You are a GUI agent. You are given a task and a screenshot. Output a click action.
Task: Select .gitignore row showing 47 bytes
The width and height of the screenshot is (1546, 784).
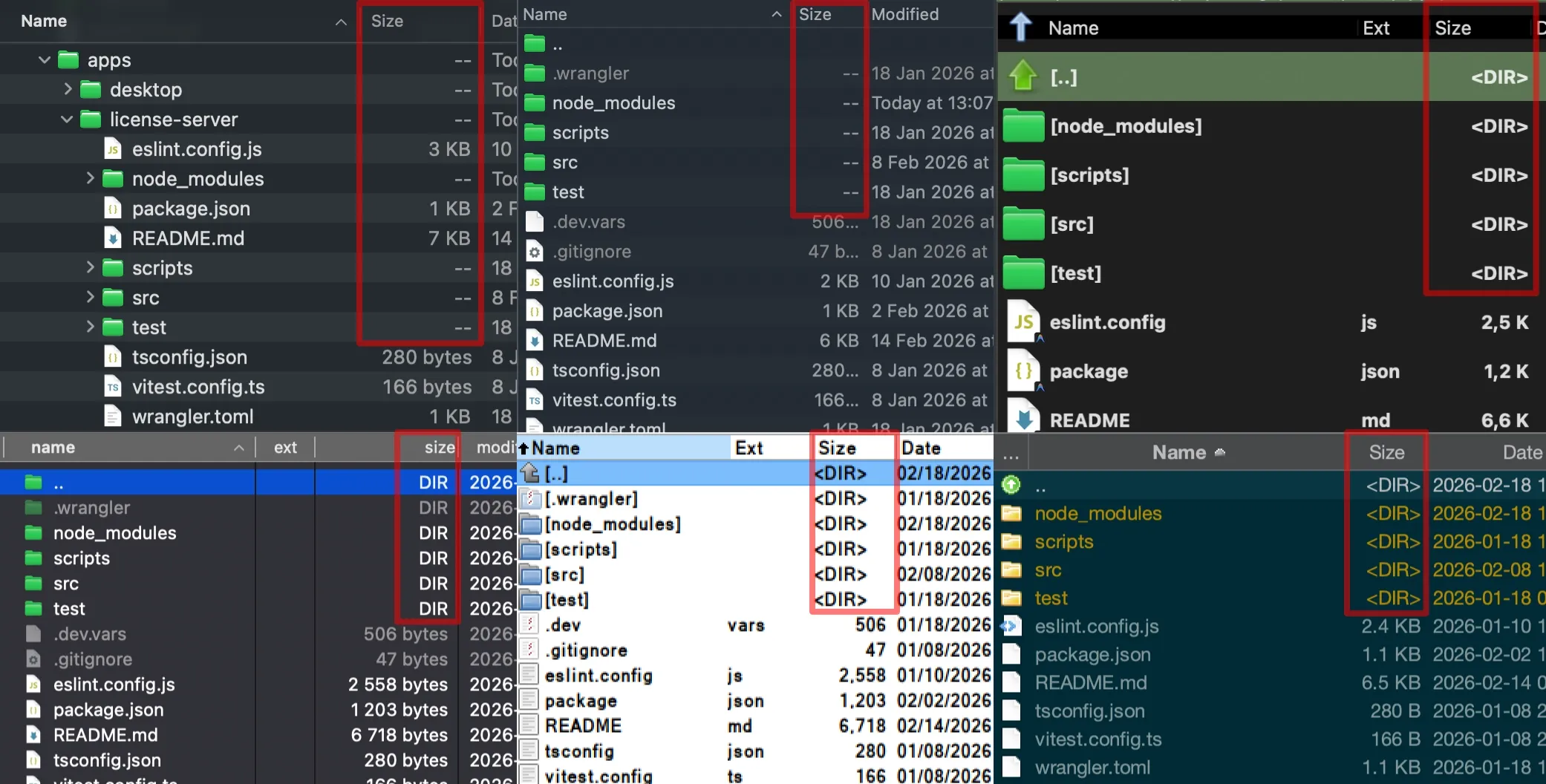pos(258,659)
